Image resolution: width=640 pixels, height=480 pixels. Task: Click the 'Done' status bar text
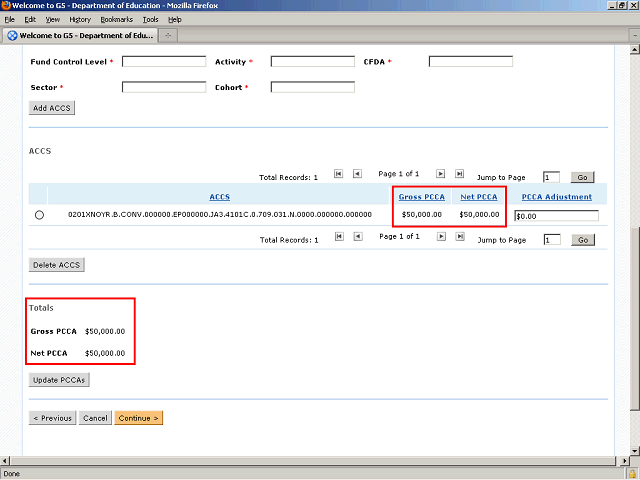[x=11, y=474]
